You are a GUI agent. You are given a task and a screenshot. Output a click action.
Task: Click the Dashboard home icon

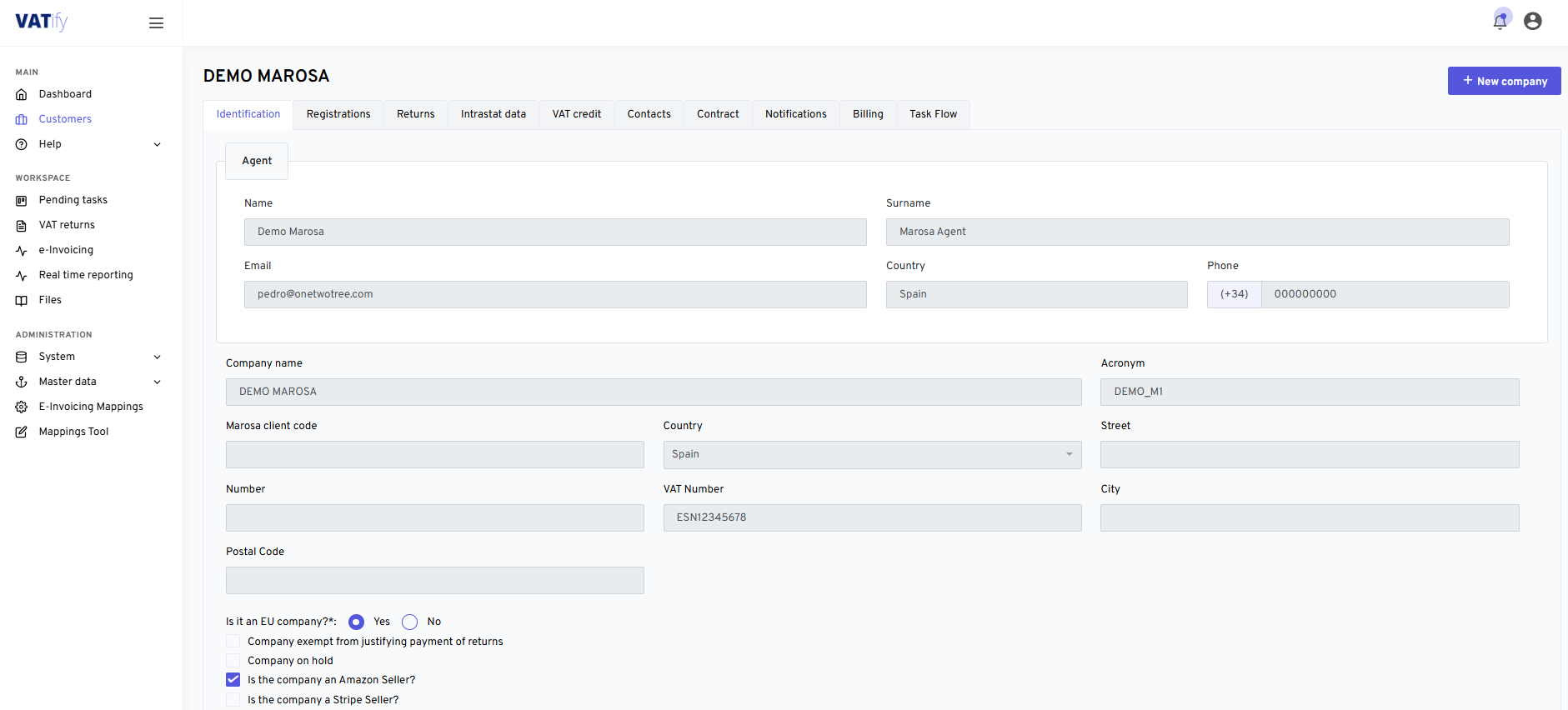click(22, 95)
